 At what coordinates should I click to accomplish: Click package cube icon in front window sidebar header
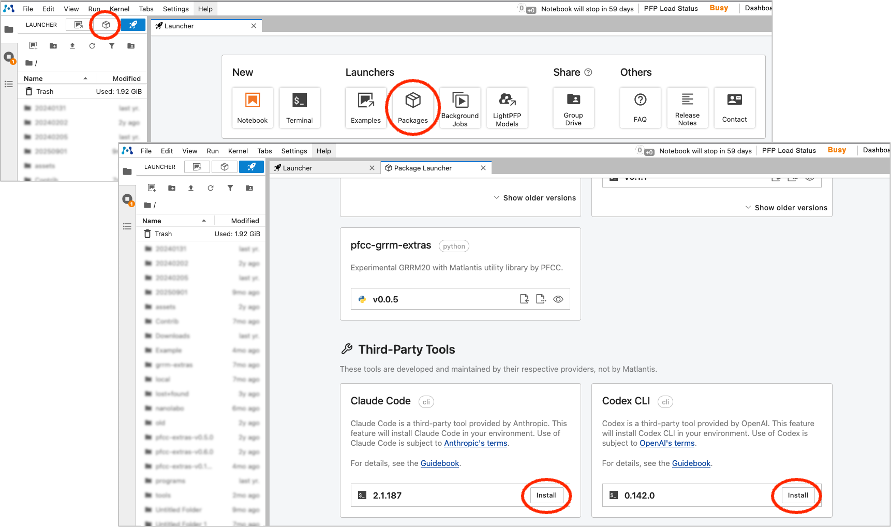[224, 167]
